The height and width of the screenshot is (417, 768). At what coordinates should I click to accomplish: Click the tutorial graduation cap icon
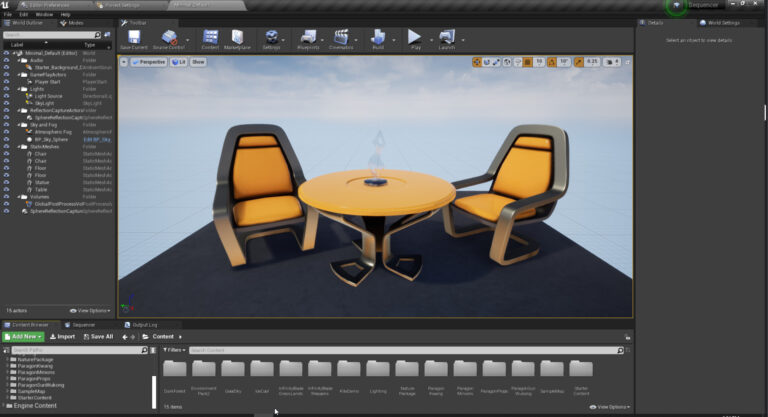676,5
